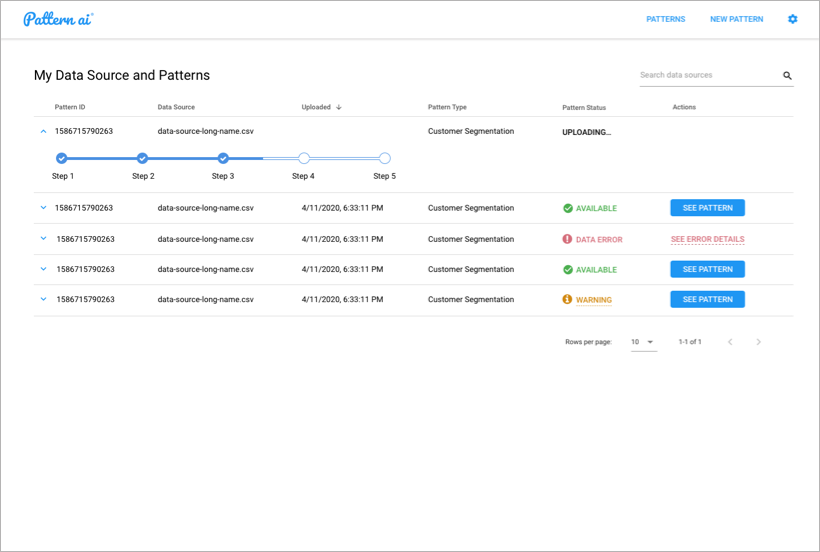The image size is (820, 552).
Task: Click the Step 3 progress marker
Action: [223, 158]
